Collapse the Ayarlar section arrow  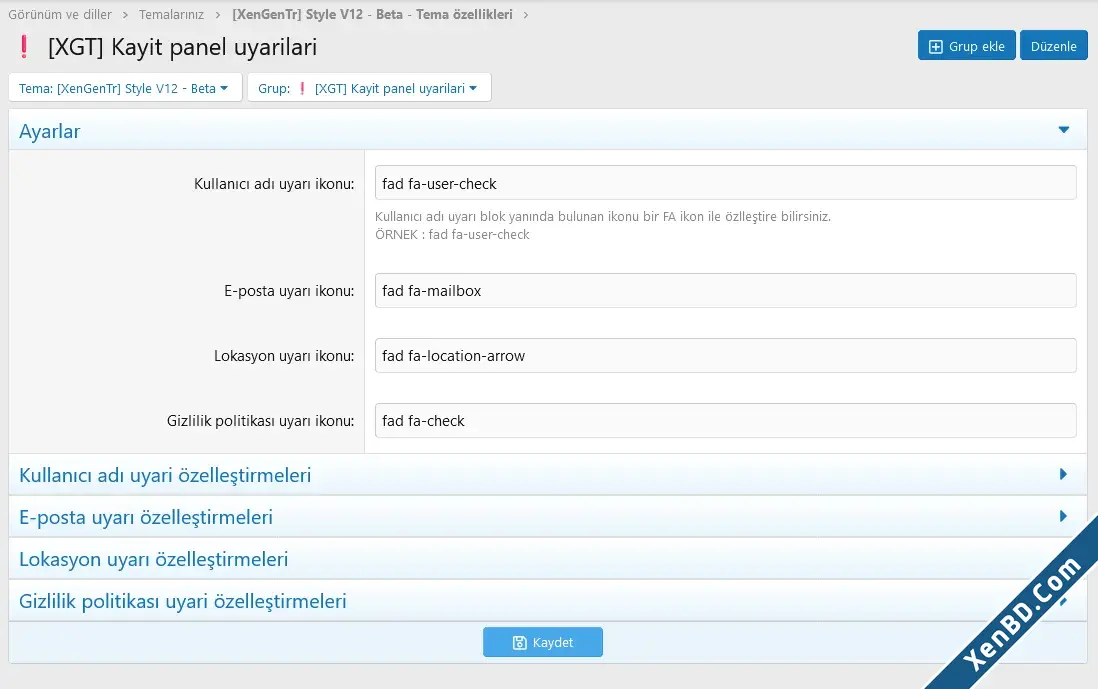point(1064,130)
